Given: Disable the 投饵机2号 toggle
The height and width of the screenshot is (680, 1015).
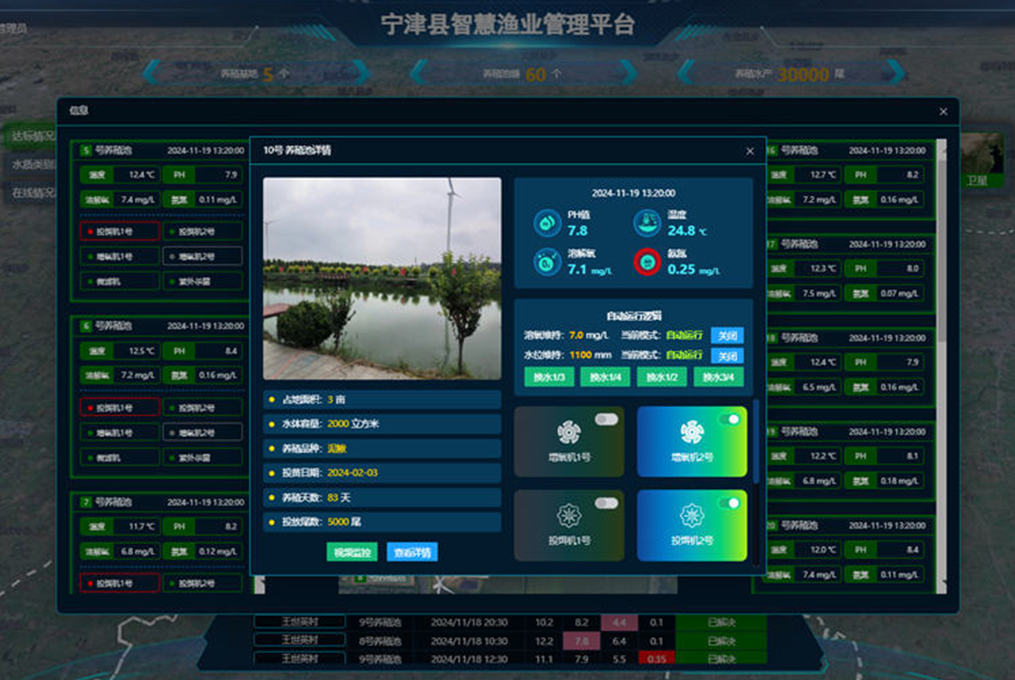Looking at the screenshot, I should point(729,503).
